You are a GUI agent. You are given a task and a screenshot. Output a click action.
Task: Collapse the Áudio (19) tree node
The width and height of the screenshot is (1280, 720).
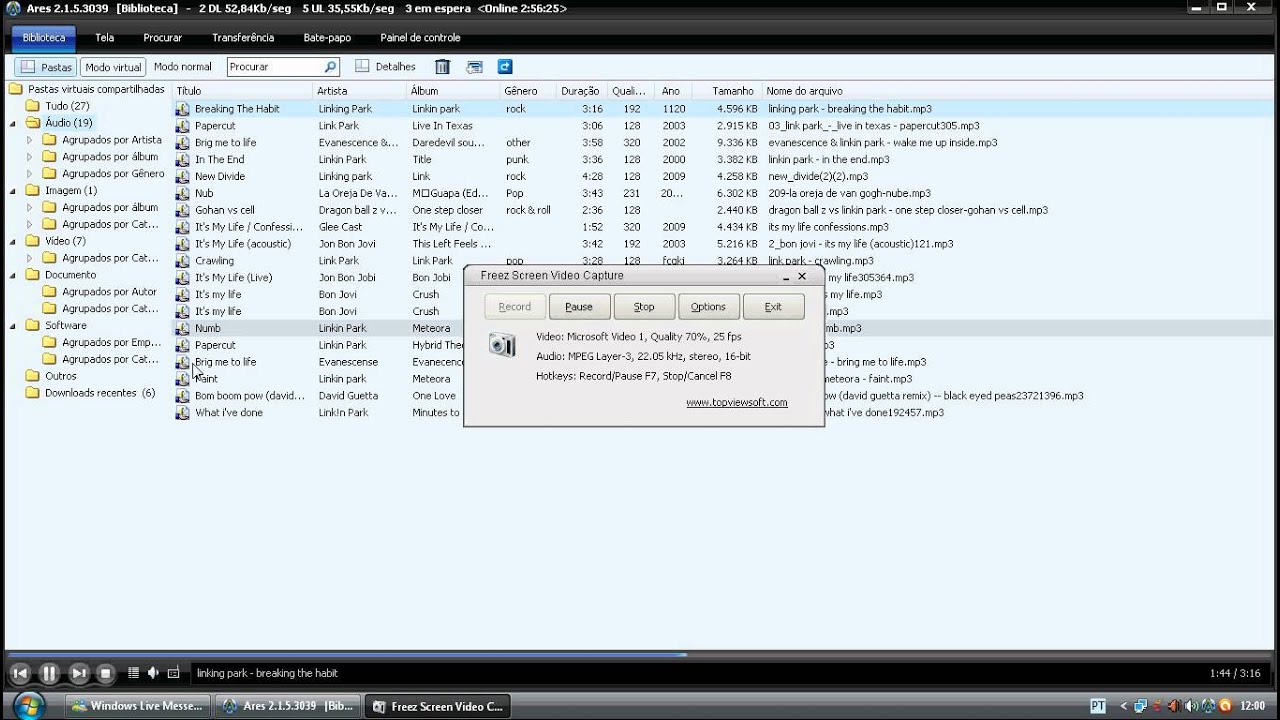coord(13,123)
